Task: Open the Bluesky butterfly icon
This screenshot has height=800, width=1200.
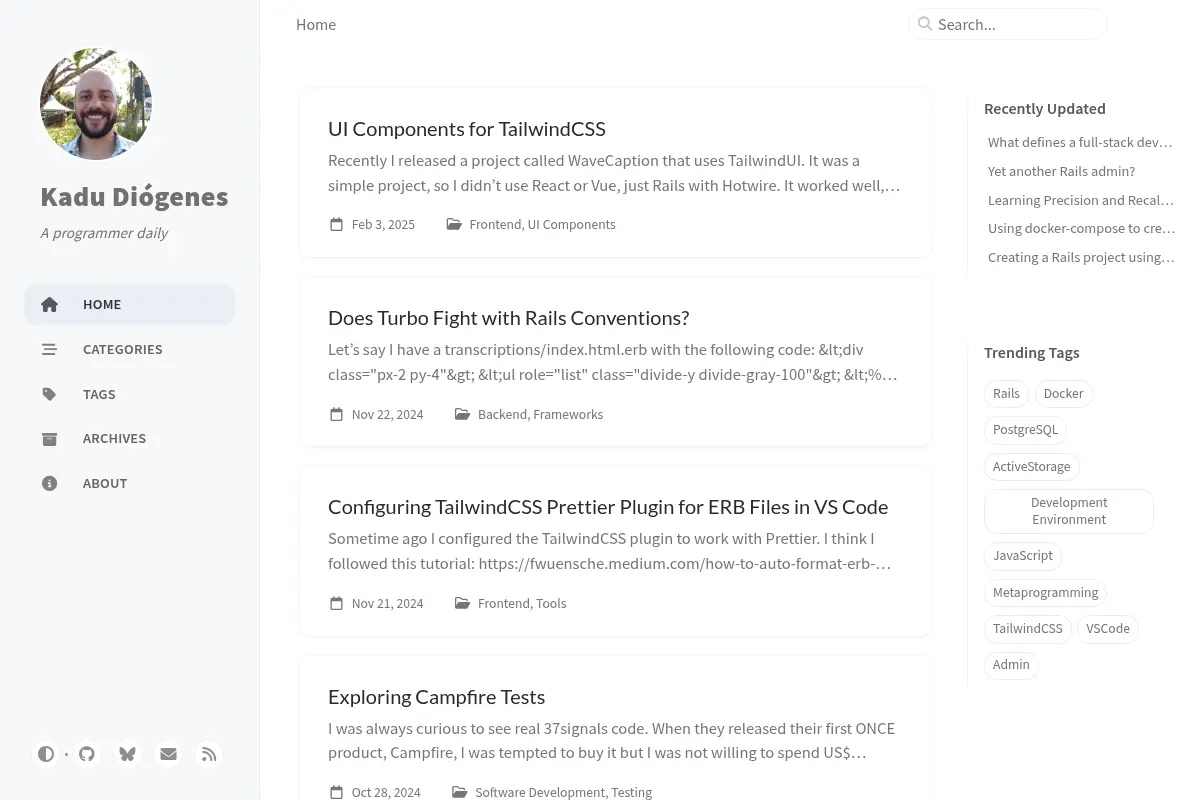Action: pyautogui.click(x=127, y=754)
